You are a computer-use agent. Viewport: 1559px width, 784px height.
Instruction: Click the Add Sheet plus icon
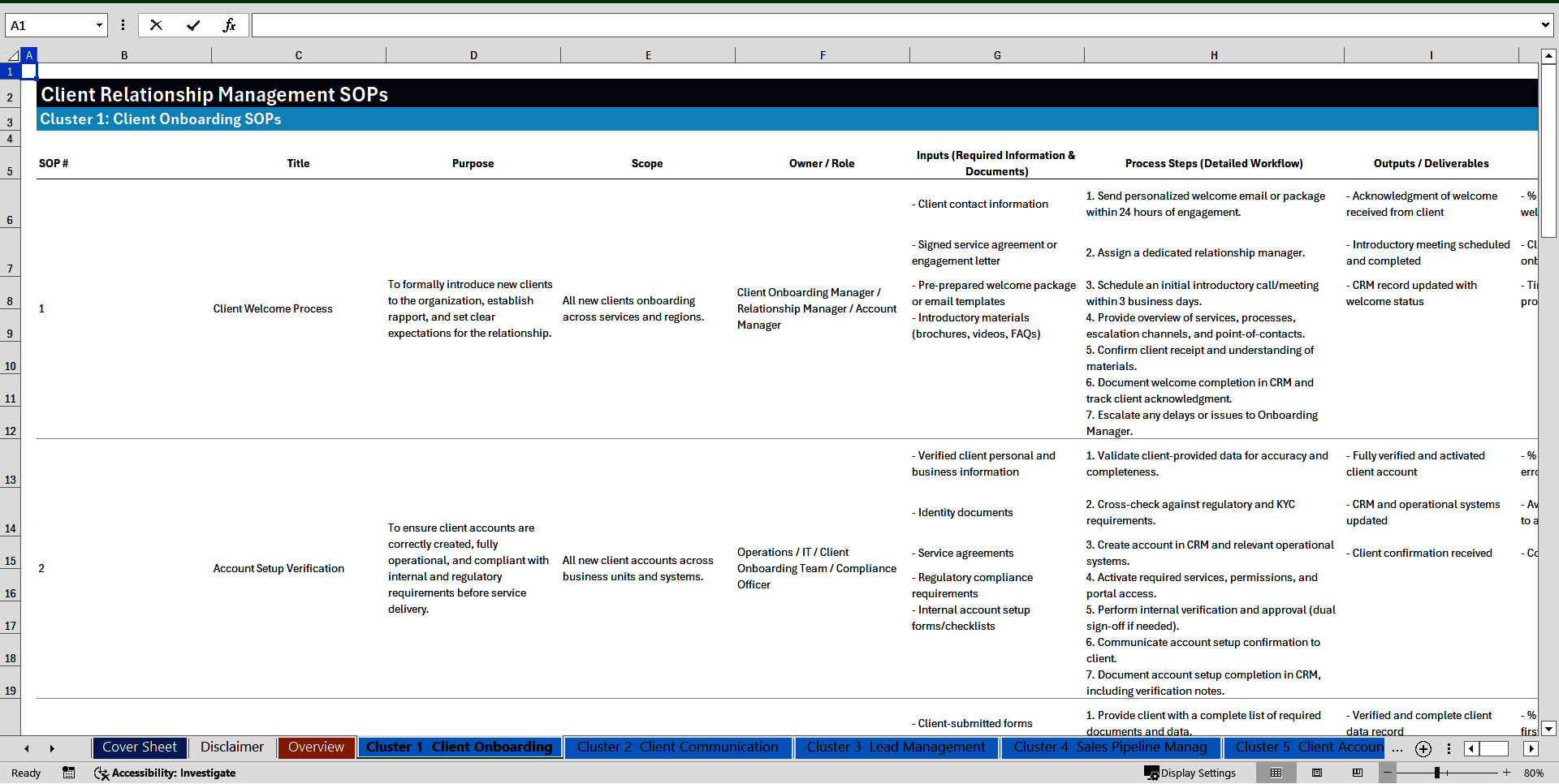pyautogui.click(x=1423, y=748)
